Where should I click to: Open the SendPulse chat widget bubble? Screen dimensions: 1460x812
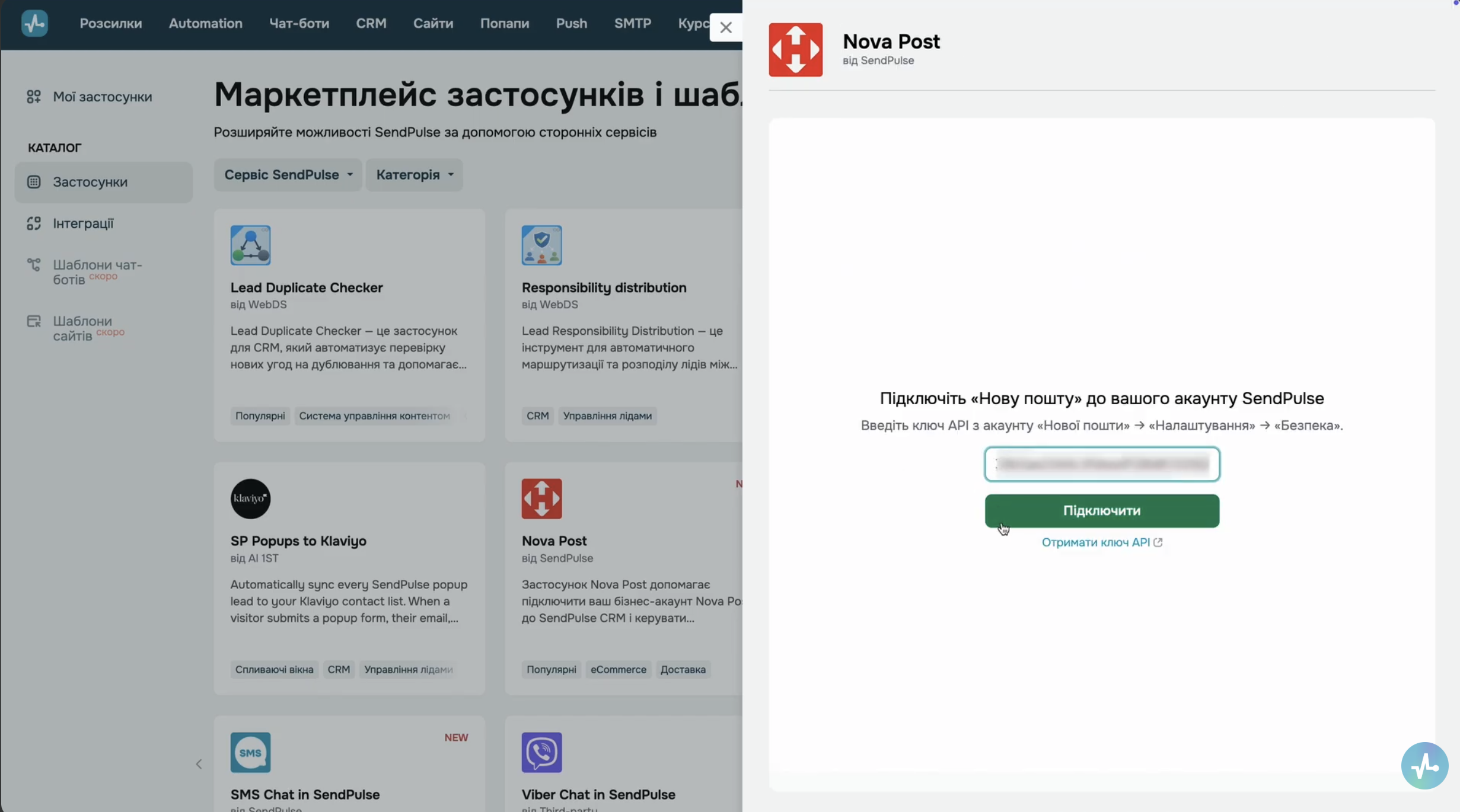pyautogui.click(x=1424, y=766)
